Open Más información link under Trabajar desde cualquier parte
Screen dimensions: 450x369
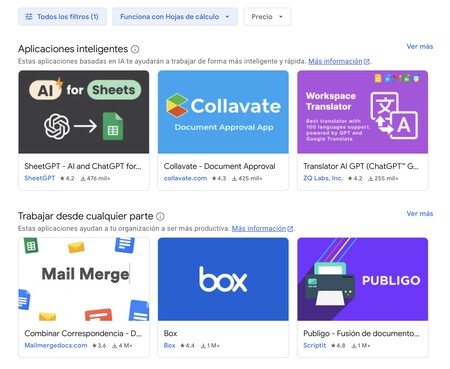[262, 229]
